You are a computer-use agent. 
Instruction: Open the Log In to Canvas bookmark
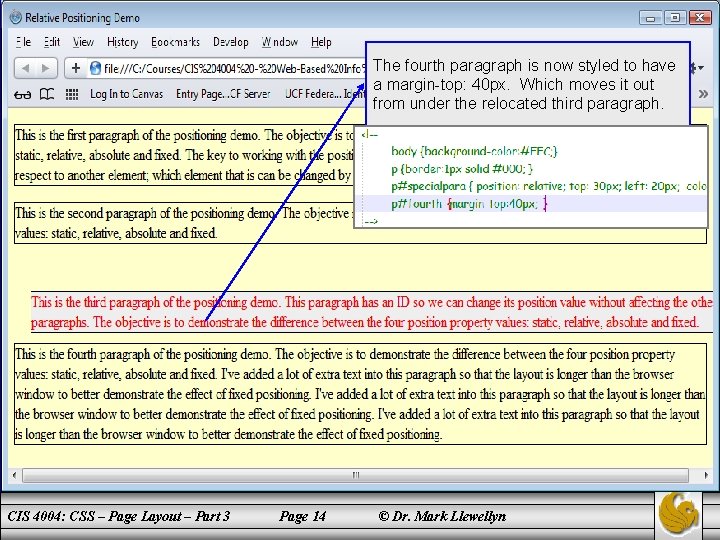[x=126, y=94]
